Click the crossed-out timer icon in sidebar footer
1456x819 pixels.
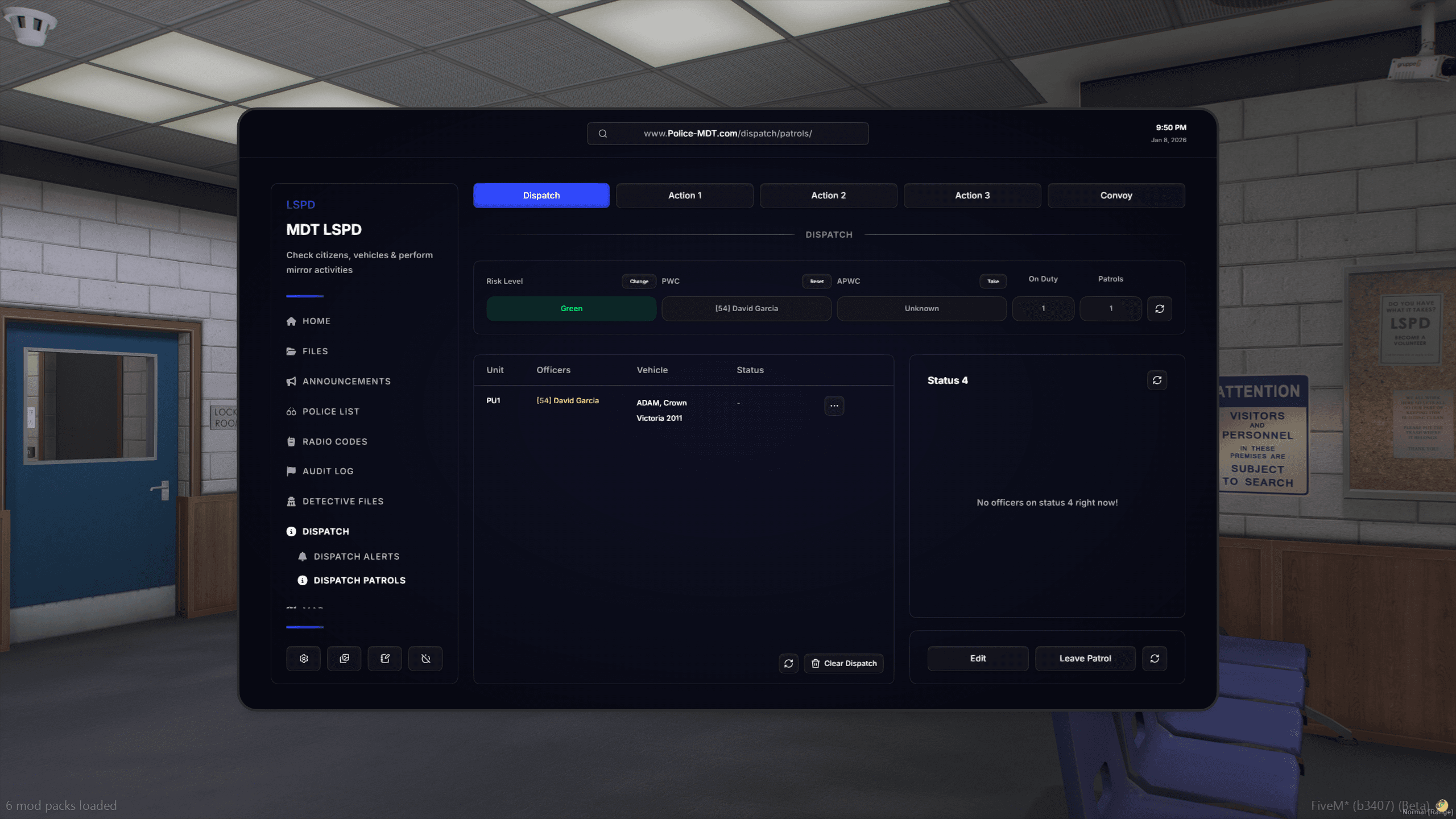[425, 658]
